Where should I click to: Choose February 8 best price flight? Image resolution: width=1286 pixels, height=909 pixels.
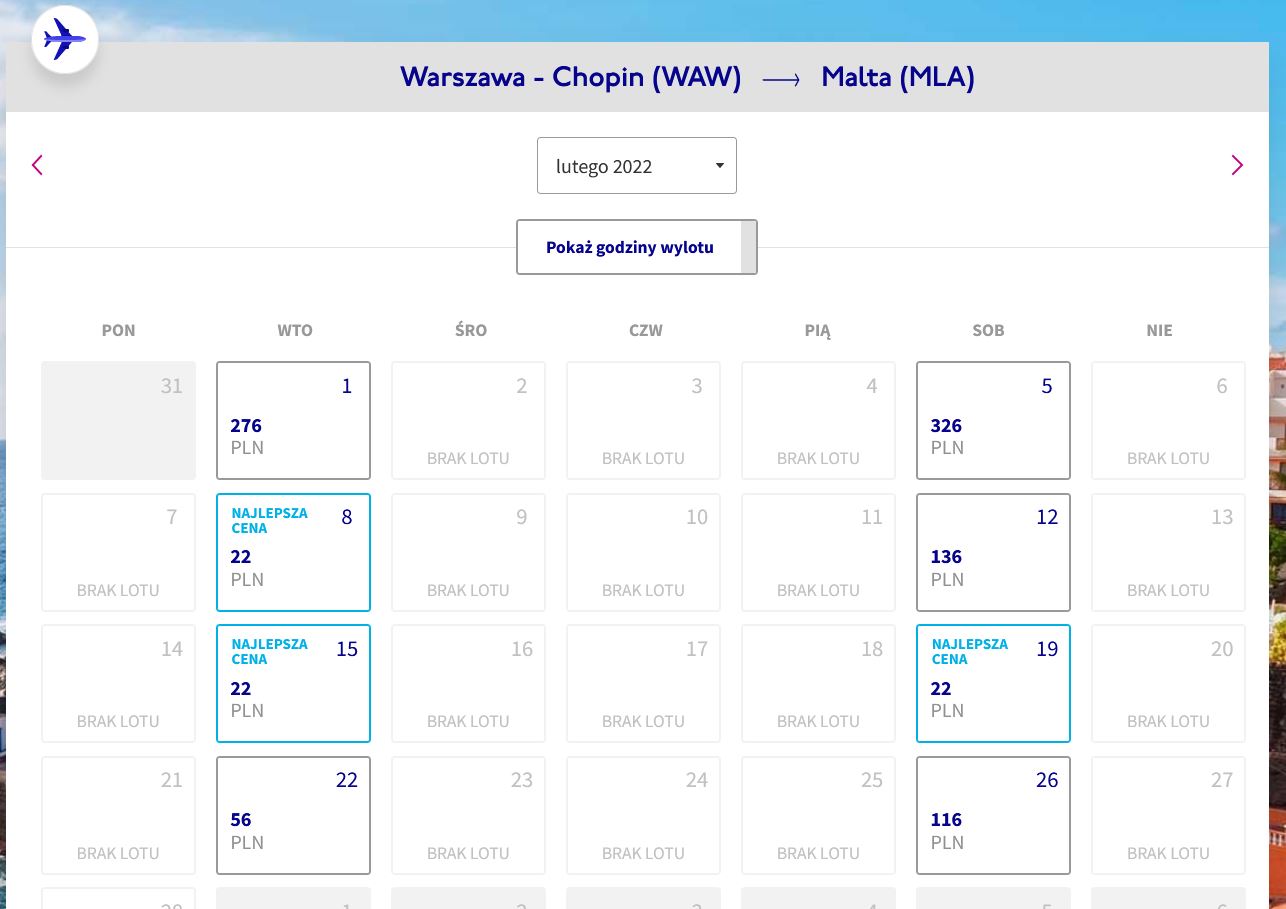[x=293, y=552]
